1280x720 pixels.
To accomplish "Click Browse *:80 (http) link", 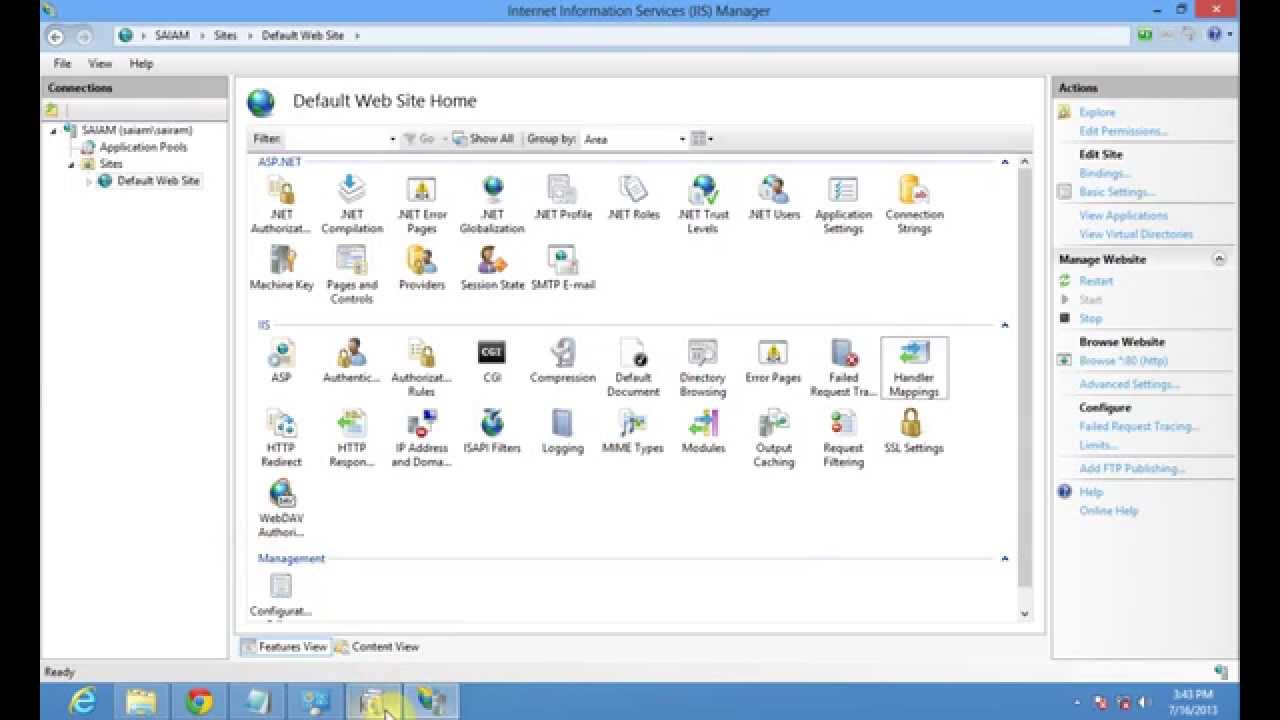I will click(x=1123, y=361).
